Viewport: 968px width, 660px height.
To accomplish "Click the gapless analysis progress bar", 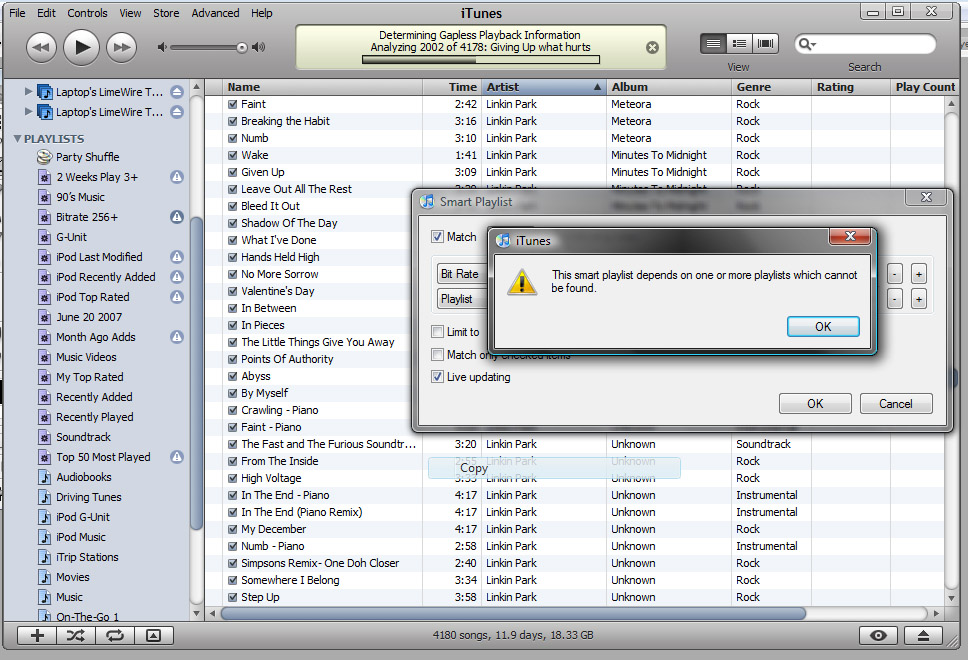I will pos(481,60).
